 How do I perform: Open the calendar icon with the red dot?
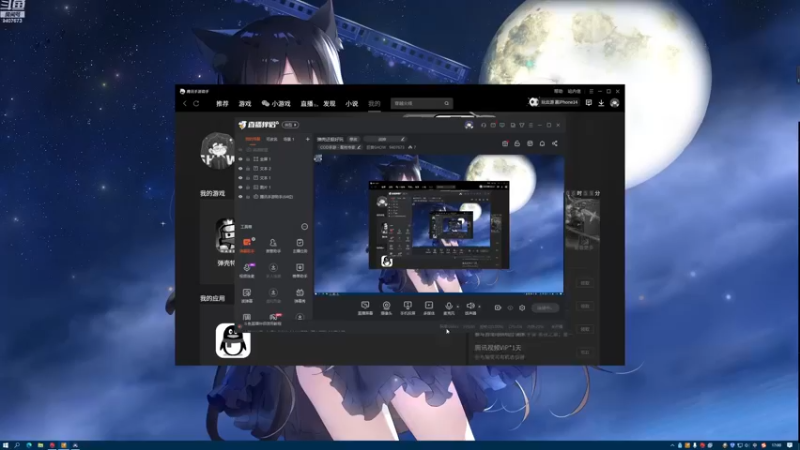tap(505, 144)
